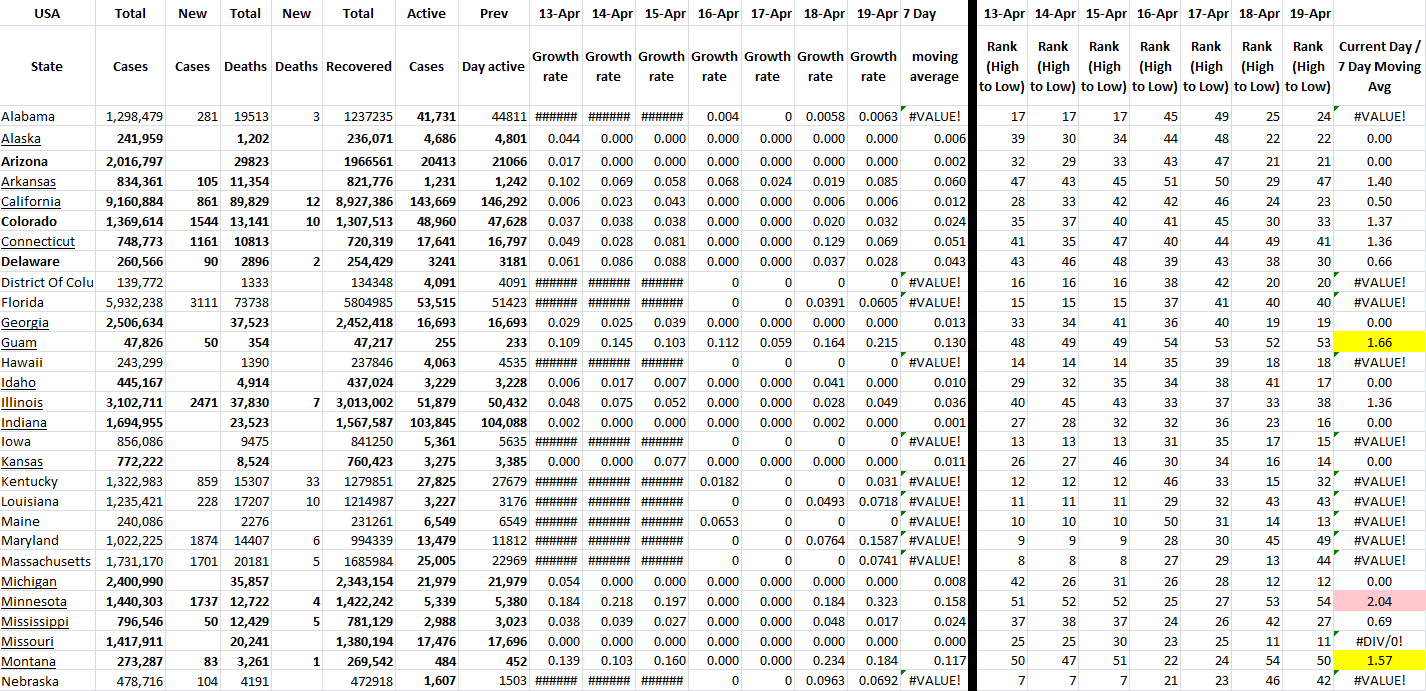
Task: Open the Alaska state link
Action: click(x=21, y=138)
